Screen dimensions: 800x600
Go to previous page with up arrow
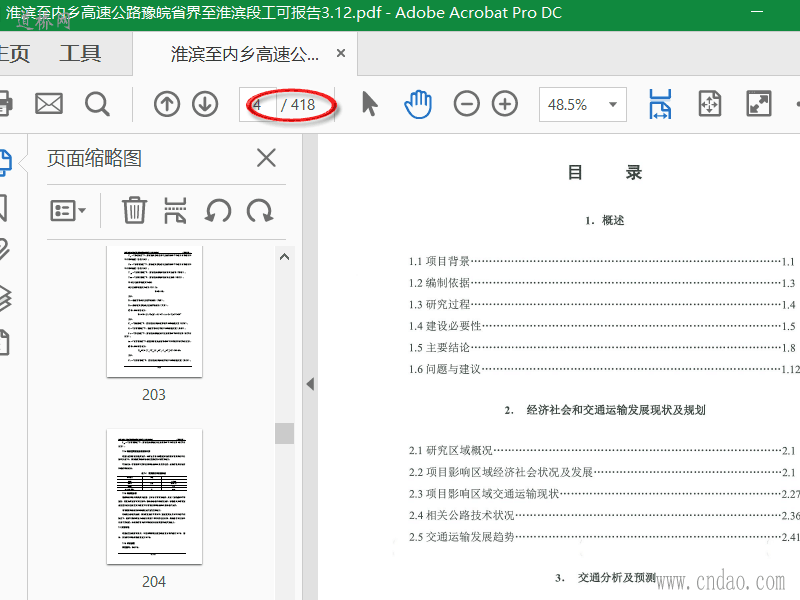tap(167, 104)
